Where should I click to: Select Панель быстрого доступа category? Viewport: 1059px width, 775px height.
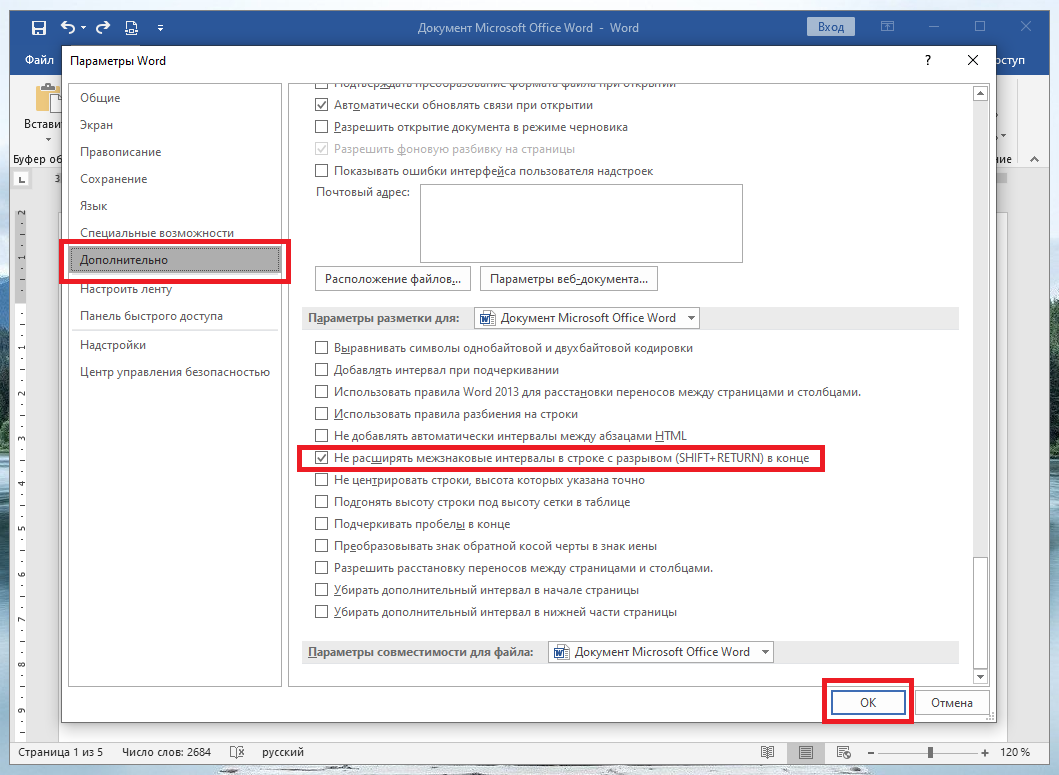tap(175, 316)
